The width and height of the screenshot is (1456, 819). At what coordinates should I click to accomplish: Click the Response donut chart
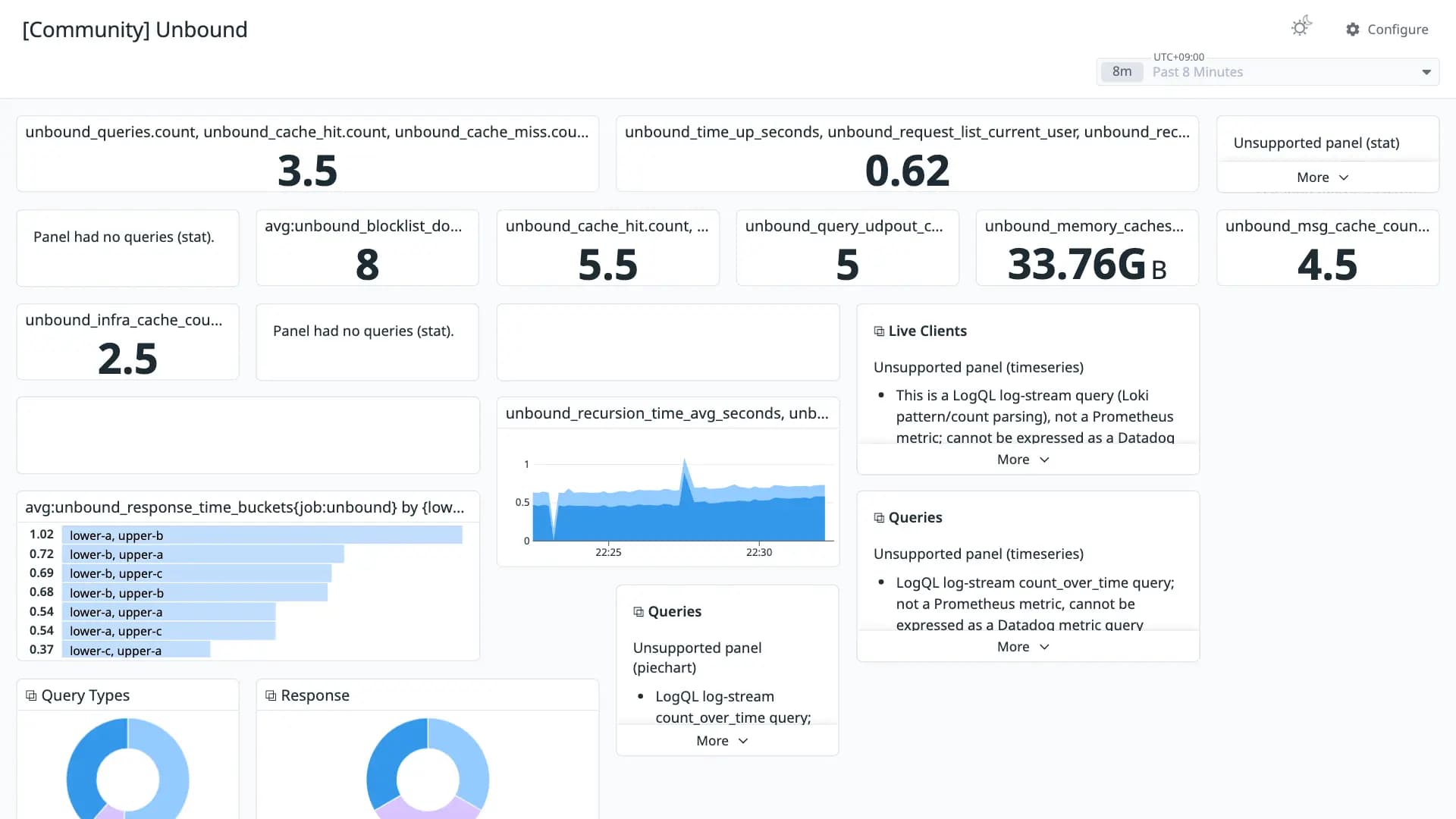pos(428,769)
